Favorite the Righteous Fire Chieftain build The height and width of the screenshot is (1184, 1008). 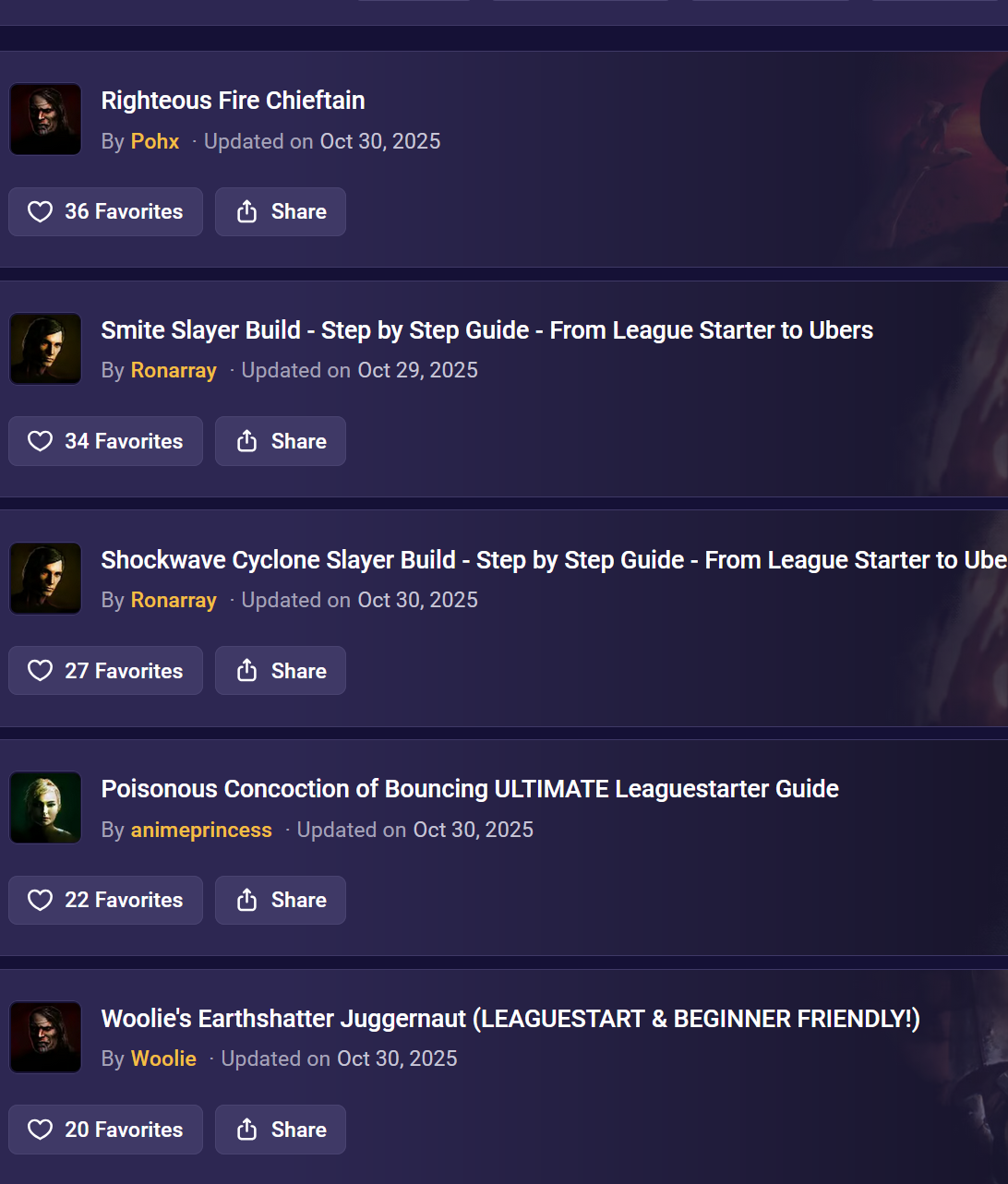(x=105, y=211)
